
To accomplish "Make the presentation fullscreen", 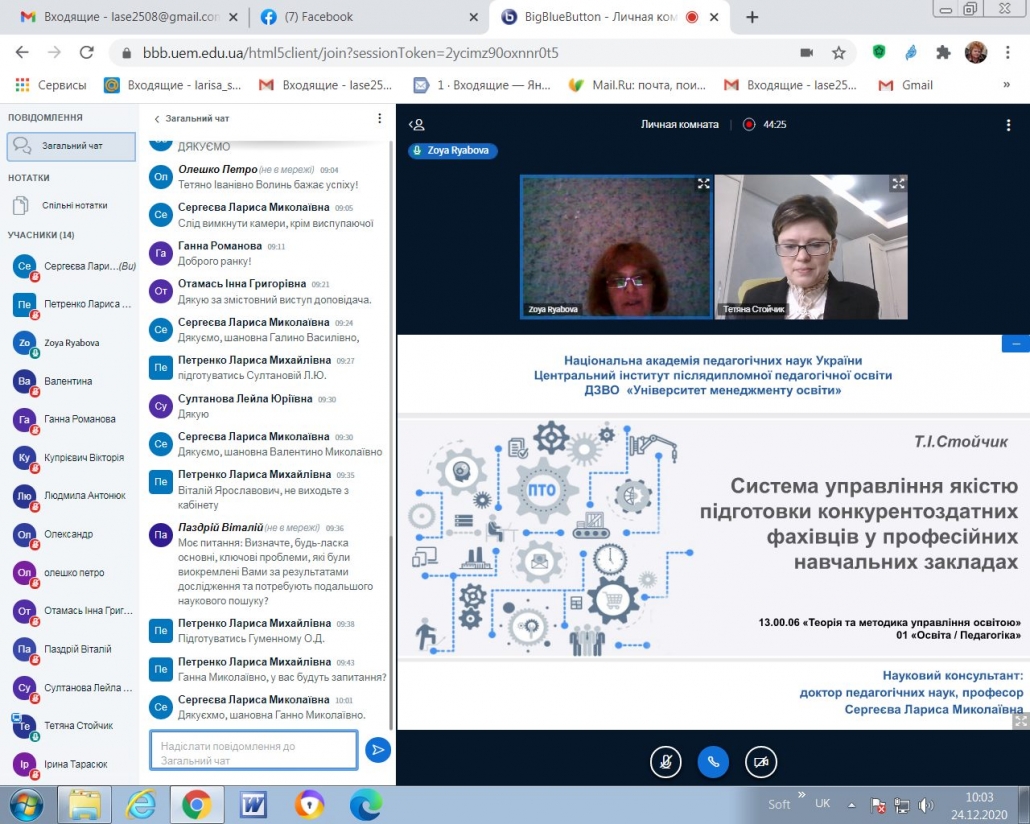I will pos(1021,721).
